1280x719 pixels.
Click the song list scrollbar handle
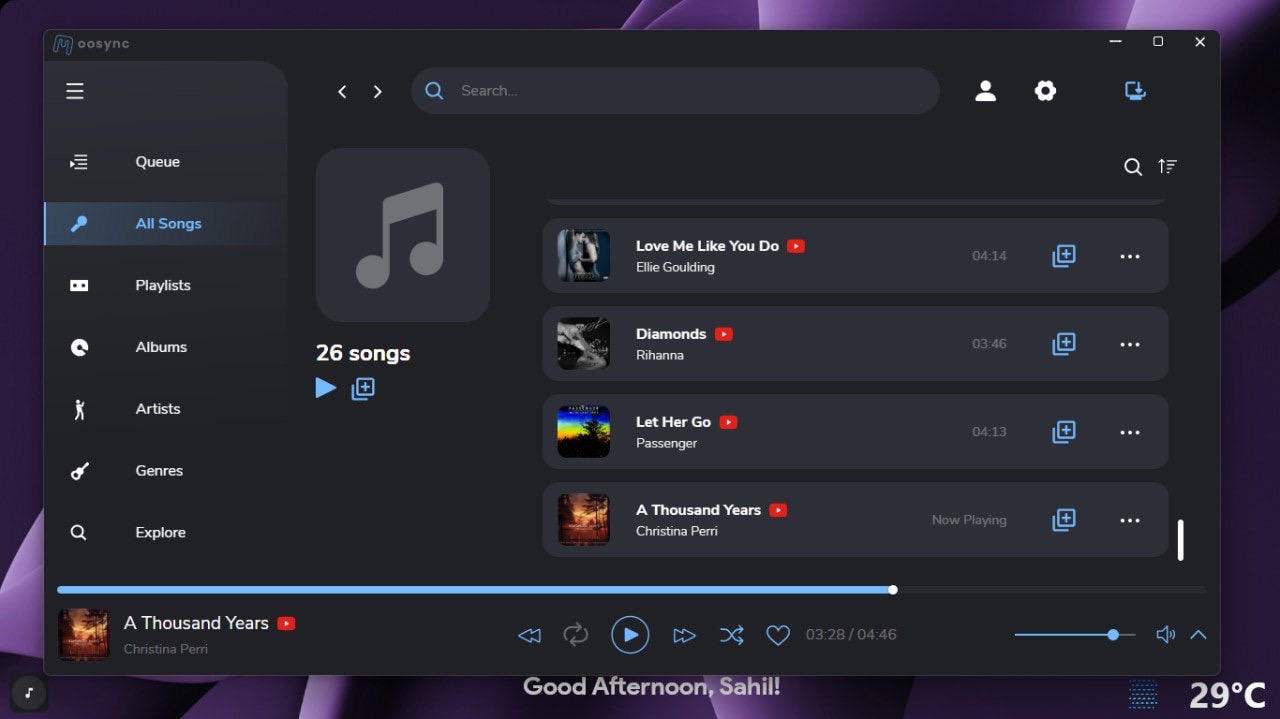pos(1180,540)
